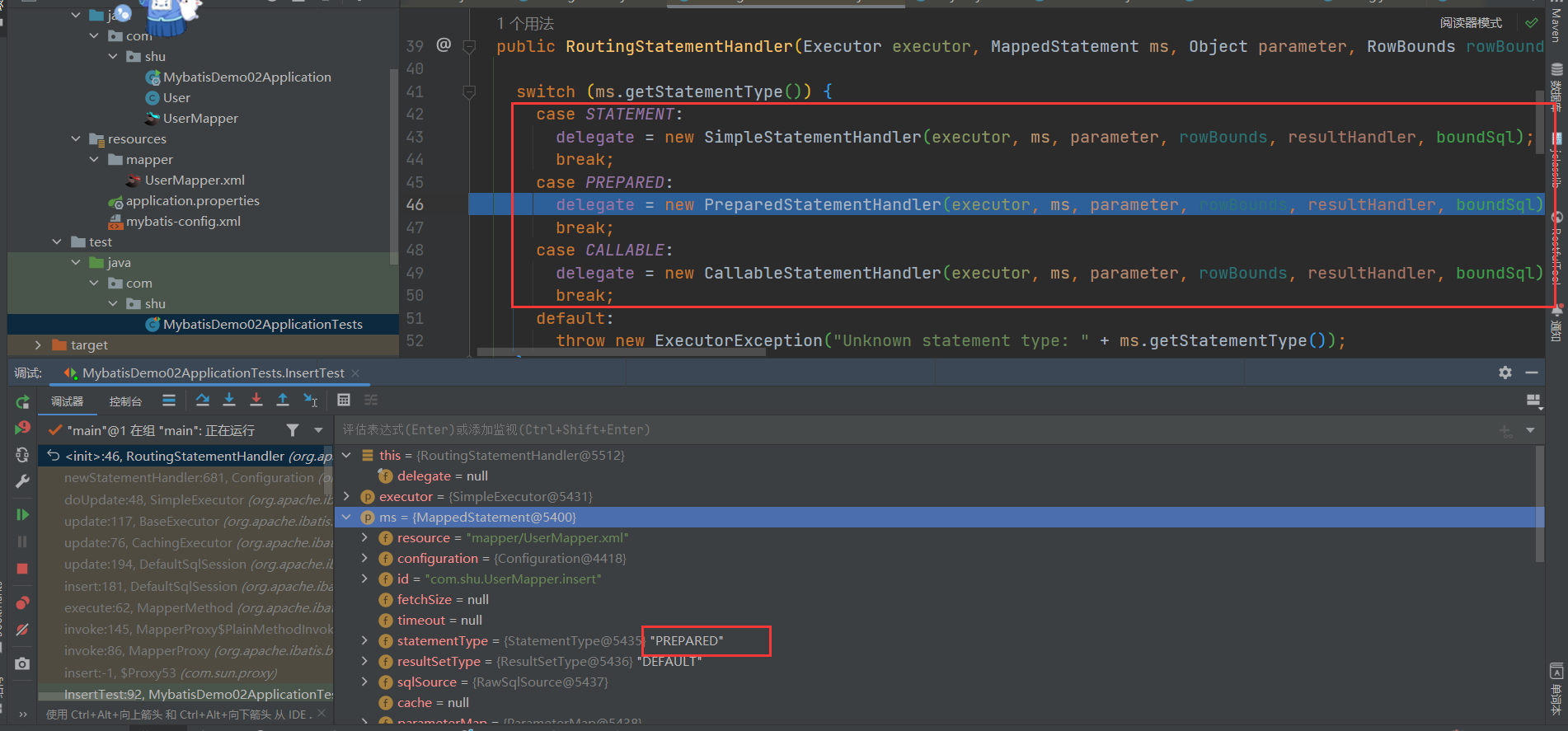Image resolution: width=1568 pixels, height=731 pixels.
Task: Add a new watch expression
Action: [x=1505, y=430]
